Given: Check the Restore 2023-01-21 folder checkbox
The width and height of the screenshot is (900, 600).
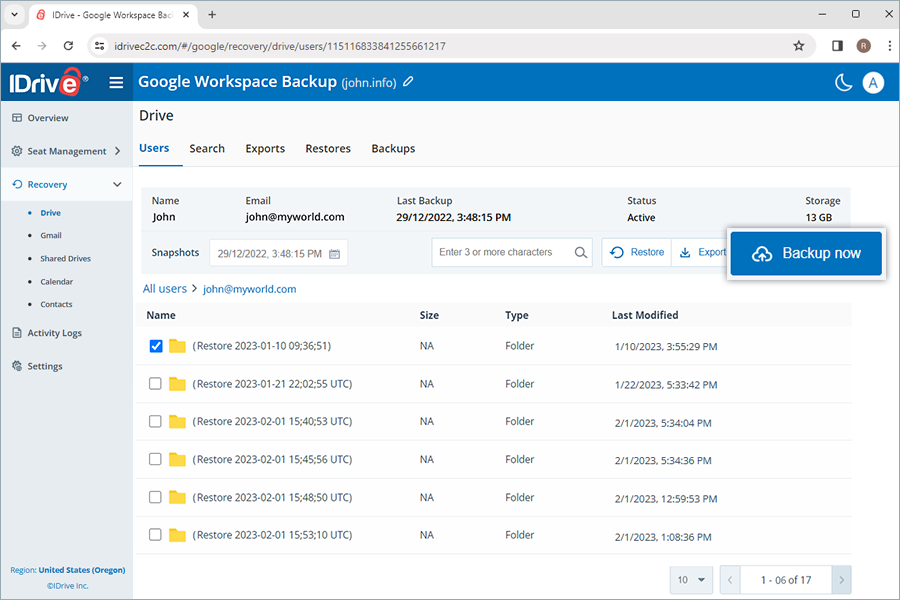Looking at the screenshot, I should click(x=155, y=384).
